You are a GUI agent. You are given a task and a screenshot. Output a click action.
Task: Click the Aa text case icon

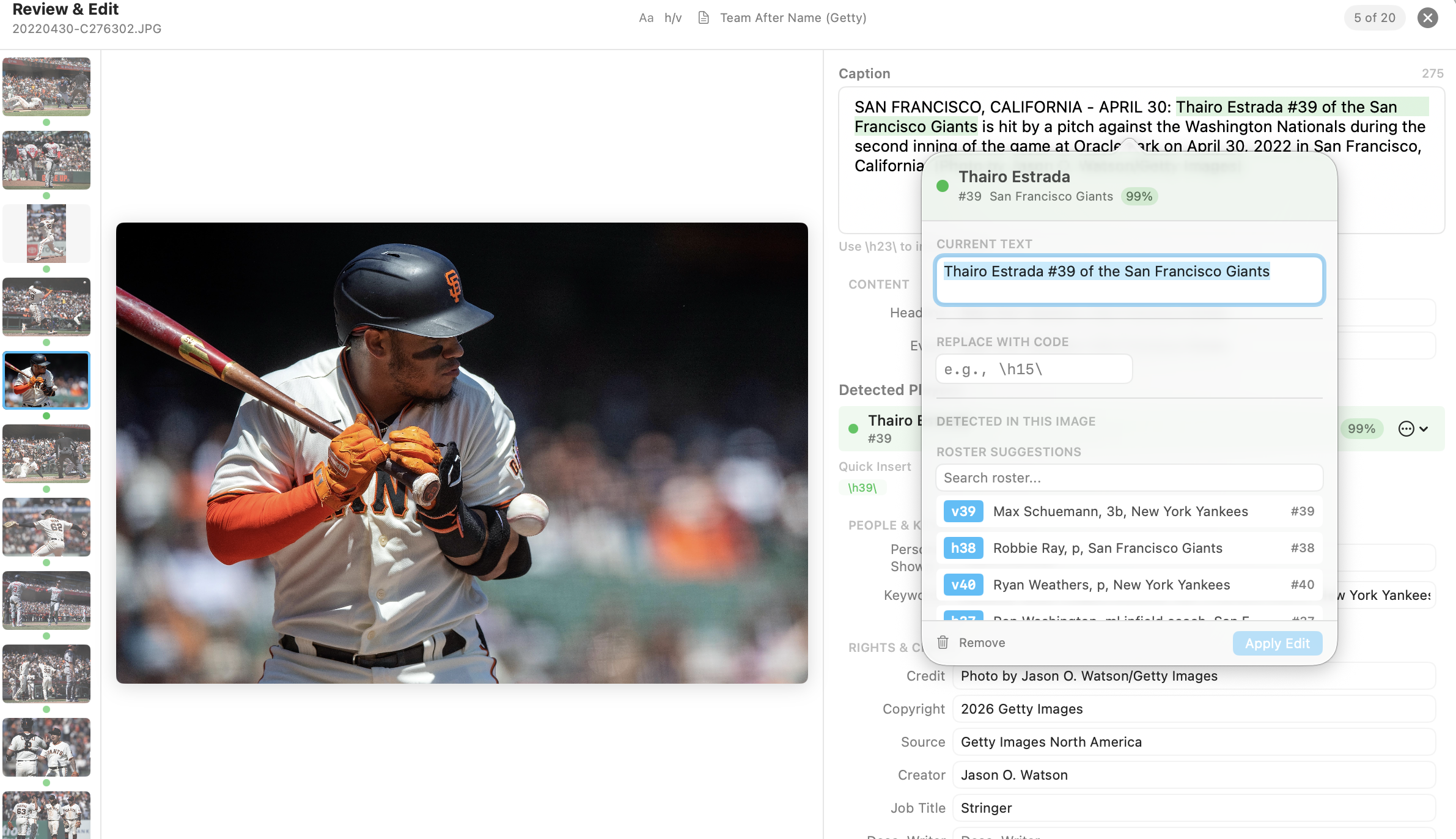(646, 18)
